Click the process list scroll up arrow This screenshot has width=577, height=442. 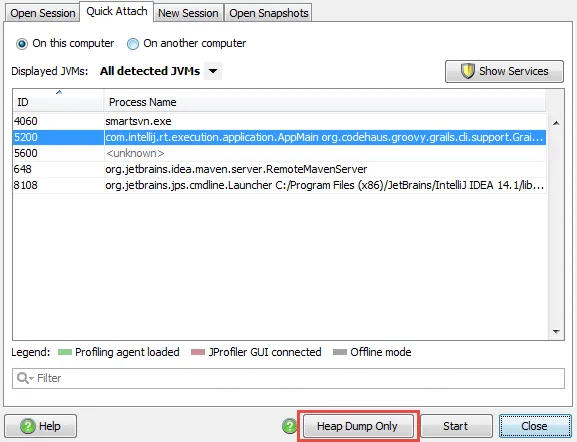(x=556, y=123)
